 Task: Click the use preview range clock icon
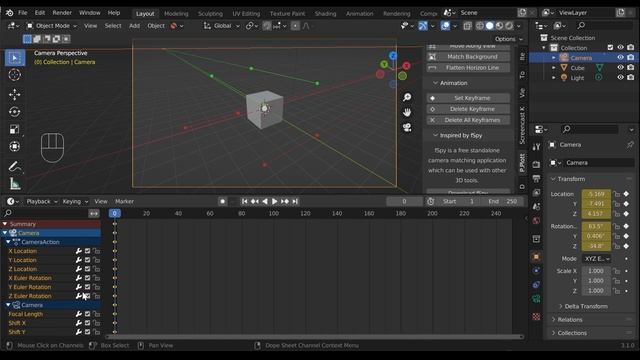coord(431,201)
